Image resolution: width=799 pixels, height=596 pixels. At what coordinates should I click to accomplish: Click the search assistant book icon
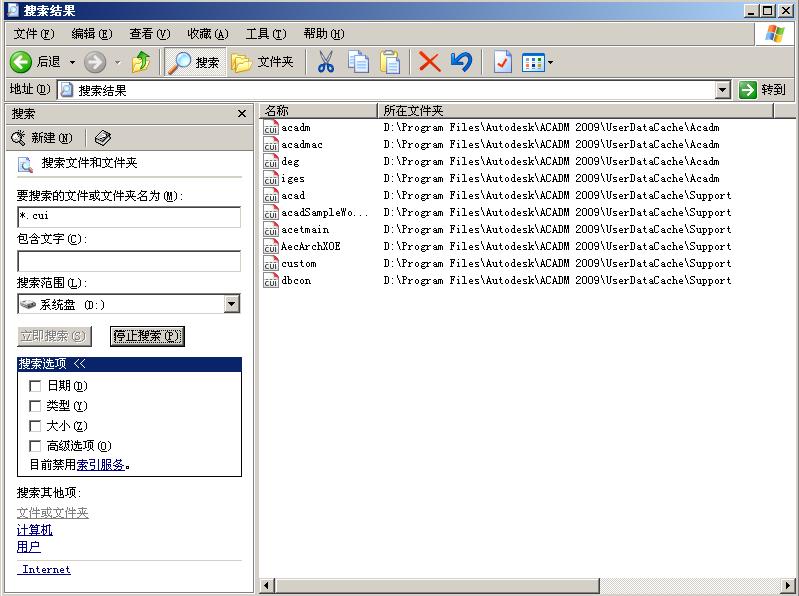(103, 138)
